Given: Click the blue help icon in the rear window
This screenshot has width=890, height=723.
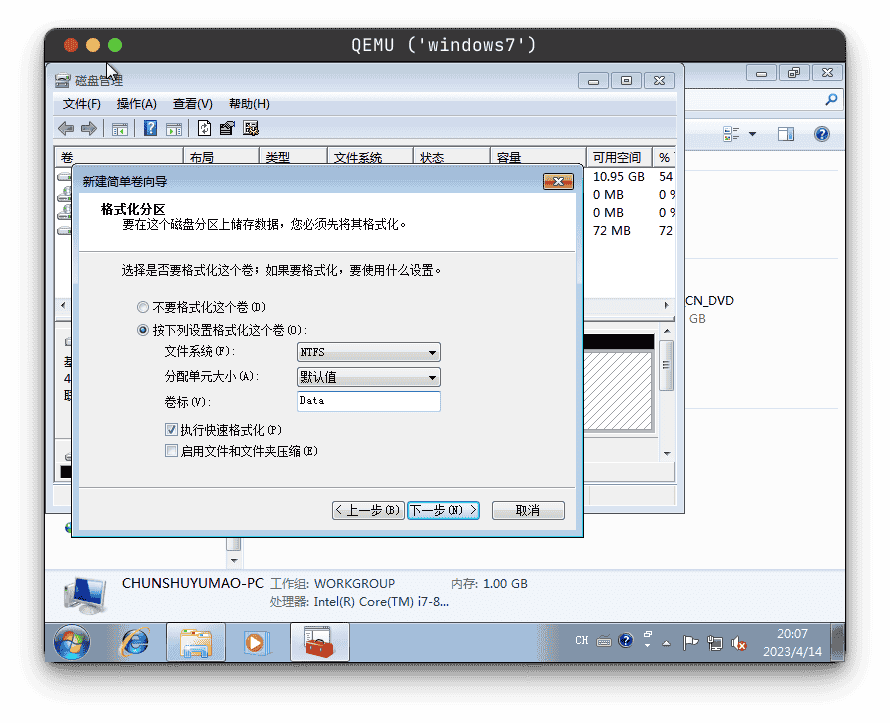Looking at the screenshot, I should pos(821,134).
